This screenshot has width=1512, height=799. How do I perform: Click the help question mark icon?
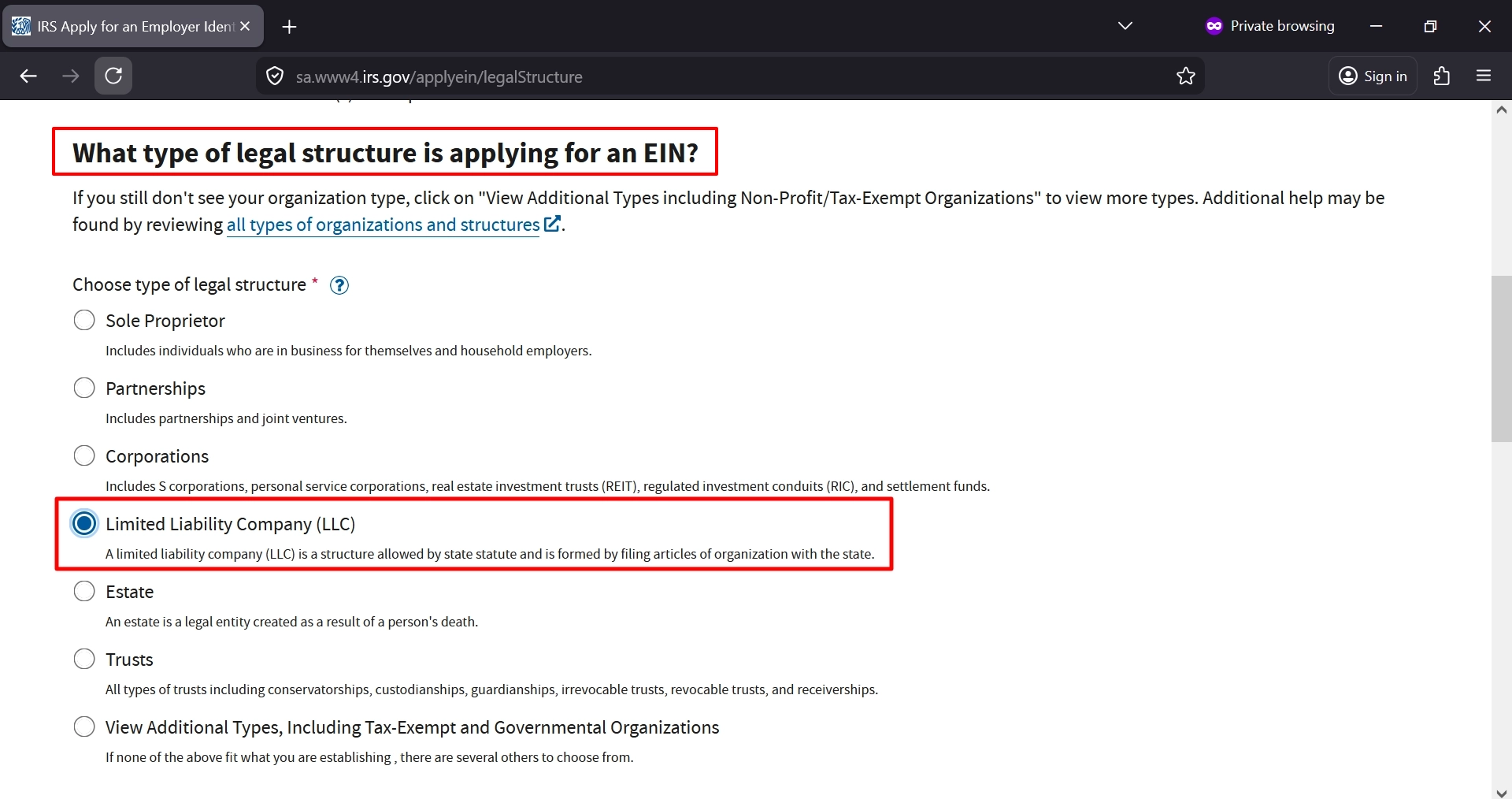pos(339,285)
